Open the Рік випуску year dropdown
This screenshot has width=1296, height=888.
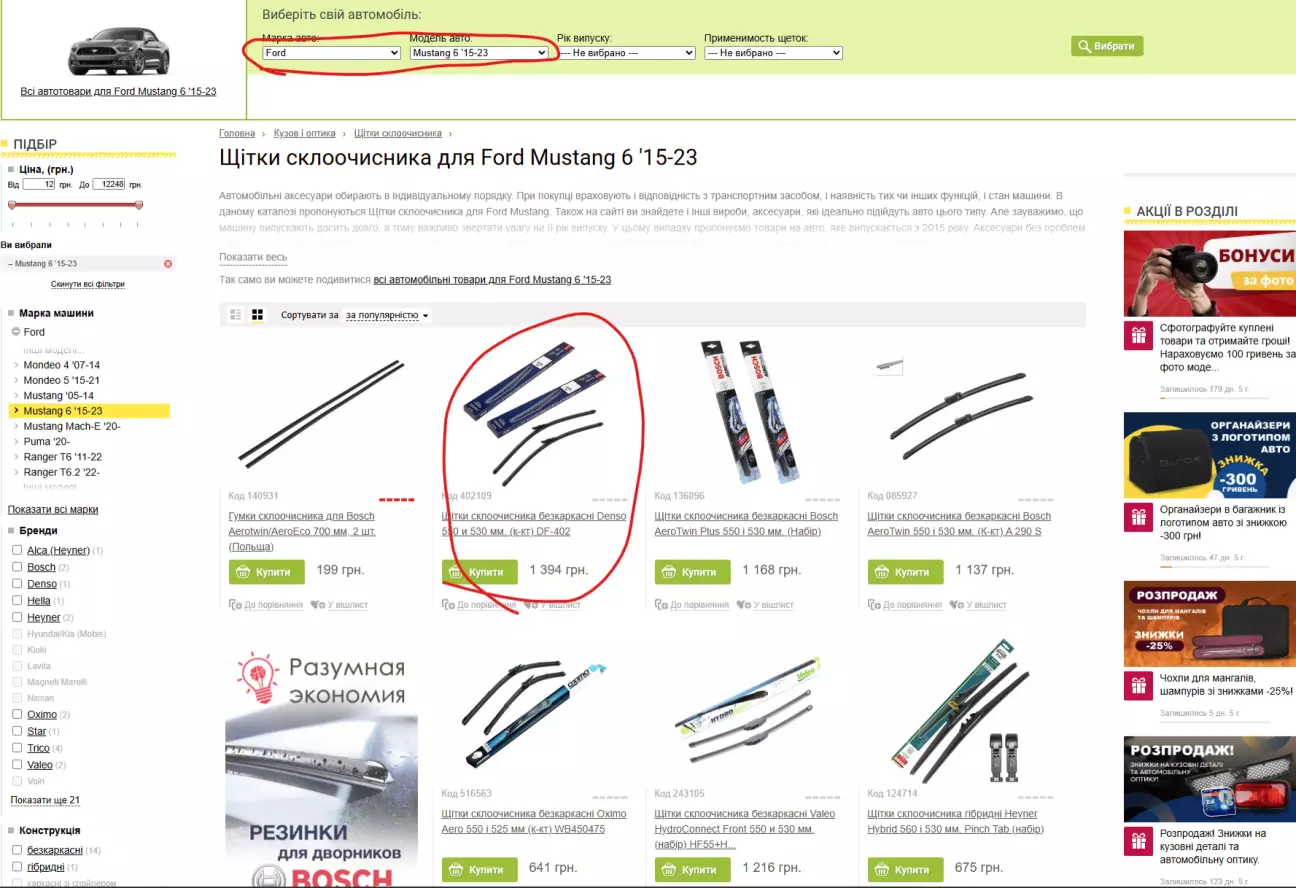626,53
